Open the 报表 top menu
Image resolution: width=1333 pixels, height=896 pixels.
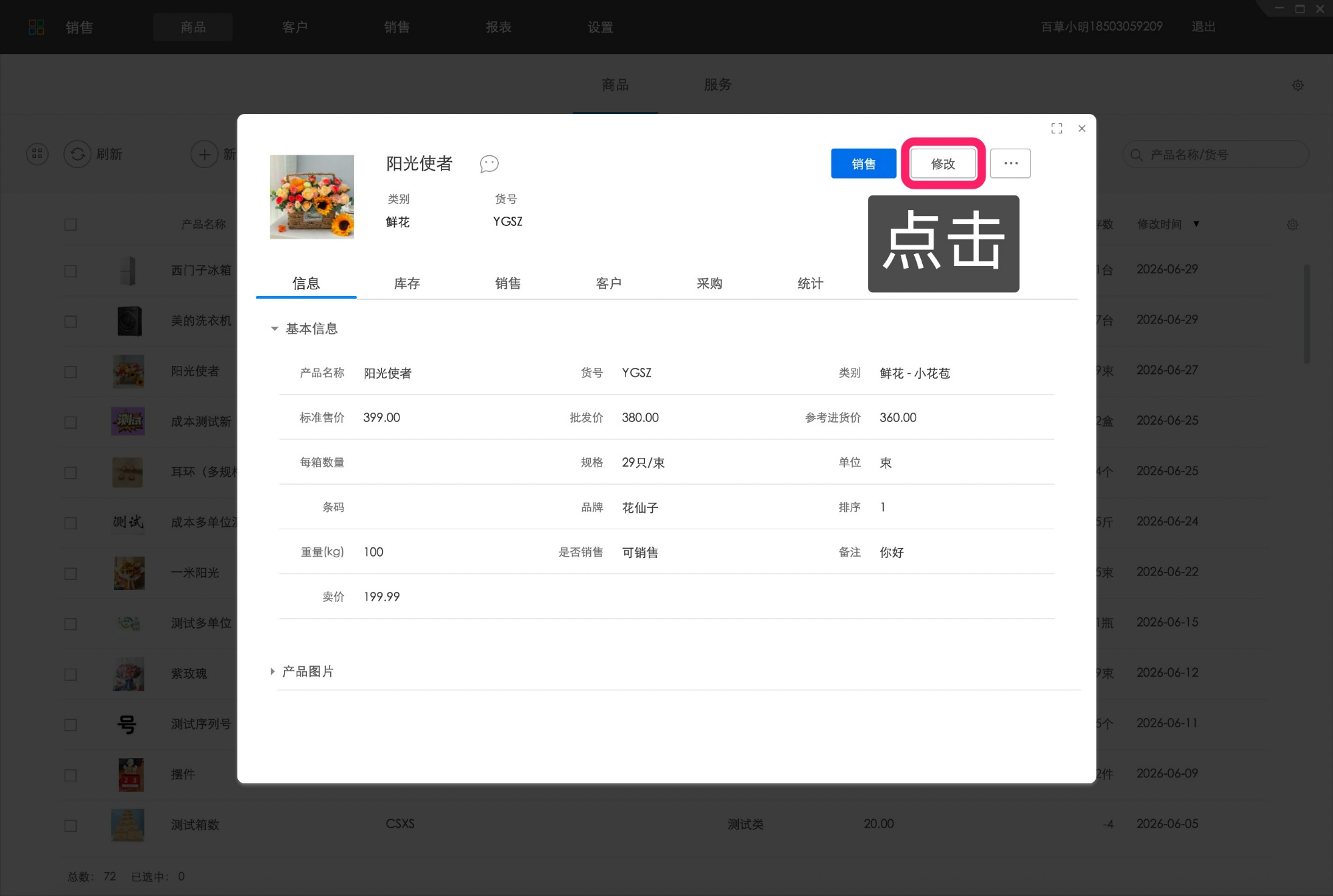[498, 27]
